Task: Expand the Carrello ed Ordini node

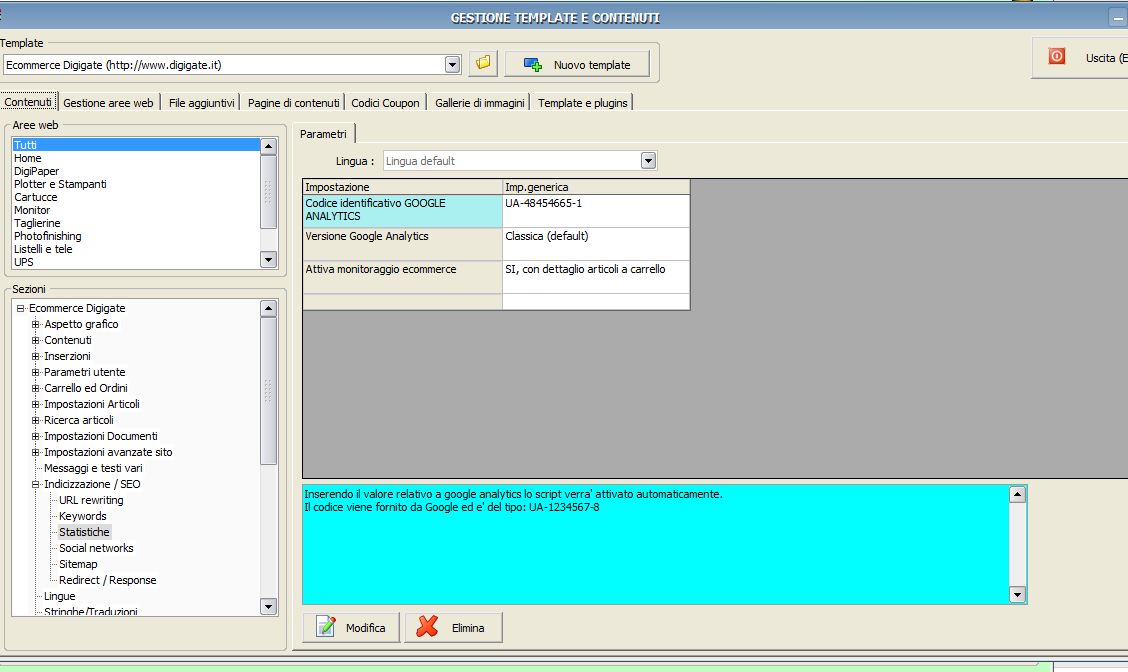Action: 35,389
